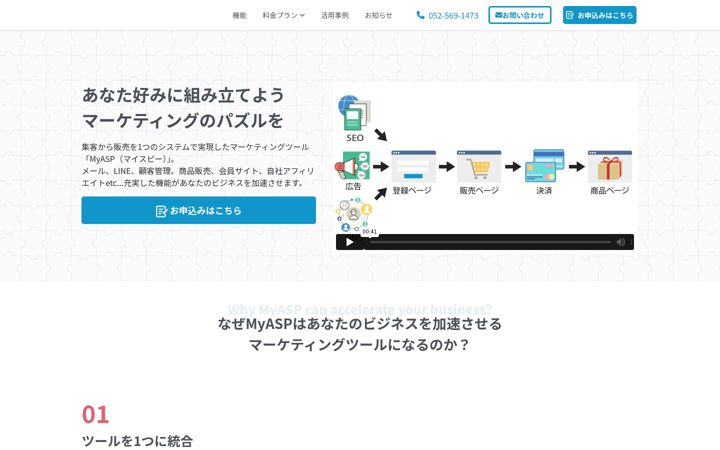
Task: Click the 決済 credit card icon
Action: coord(545,165)
